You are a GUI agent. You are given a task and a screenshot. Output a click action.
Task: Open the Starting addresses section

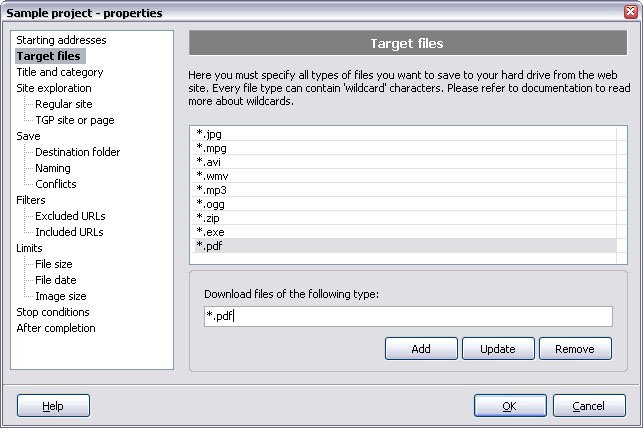pyautogui.click(x=61, y=40)
